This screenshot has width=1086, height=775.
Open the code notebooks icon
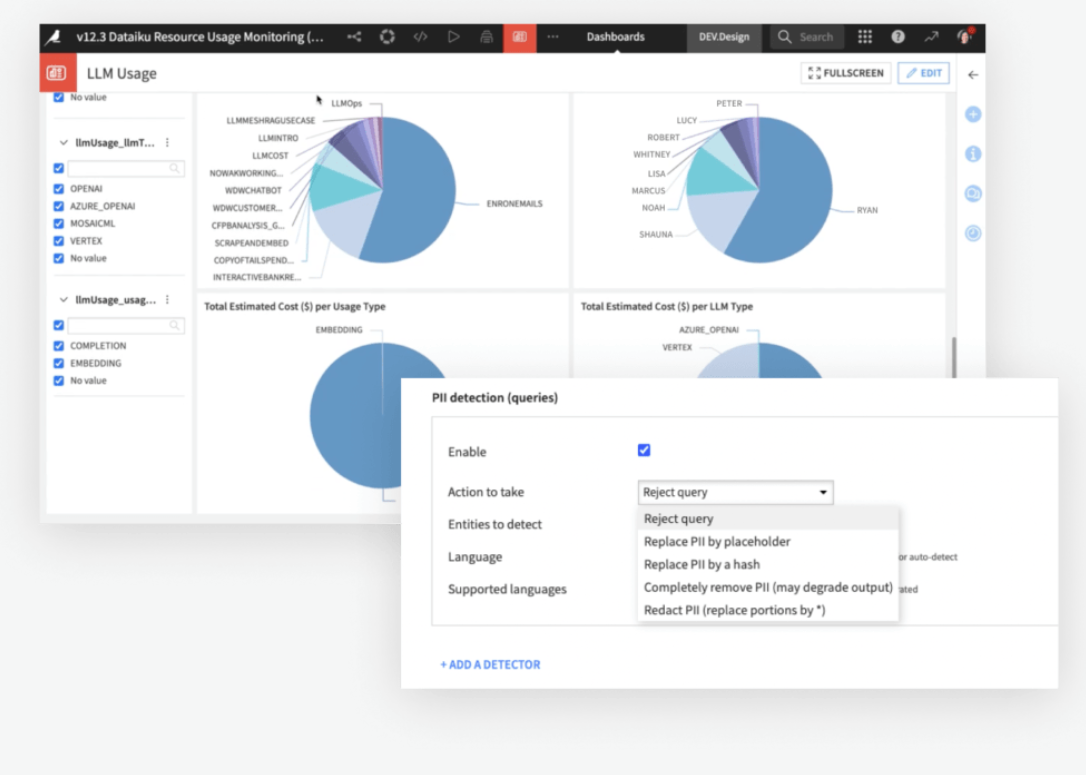(x=420, y=37)
